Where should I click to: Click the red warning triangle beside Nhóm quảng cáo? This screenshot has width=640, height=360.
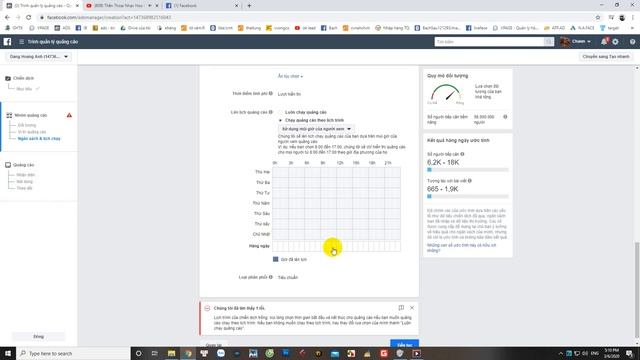(x=69, y=115)
